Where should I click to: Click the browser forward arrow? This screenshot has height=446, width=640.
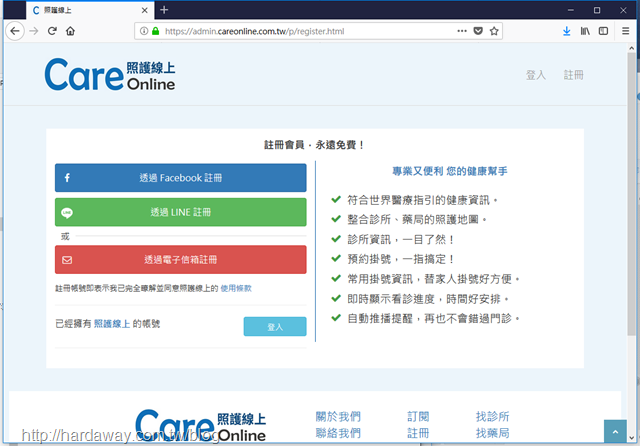click(x=34, y=31)
